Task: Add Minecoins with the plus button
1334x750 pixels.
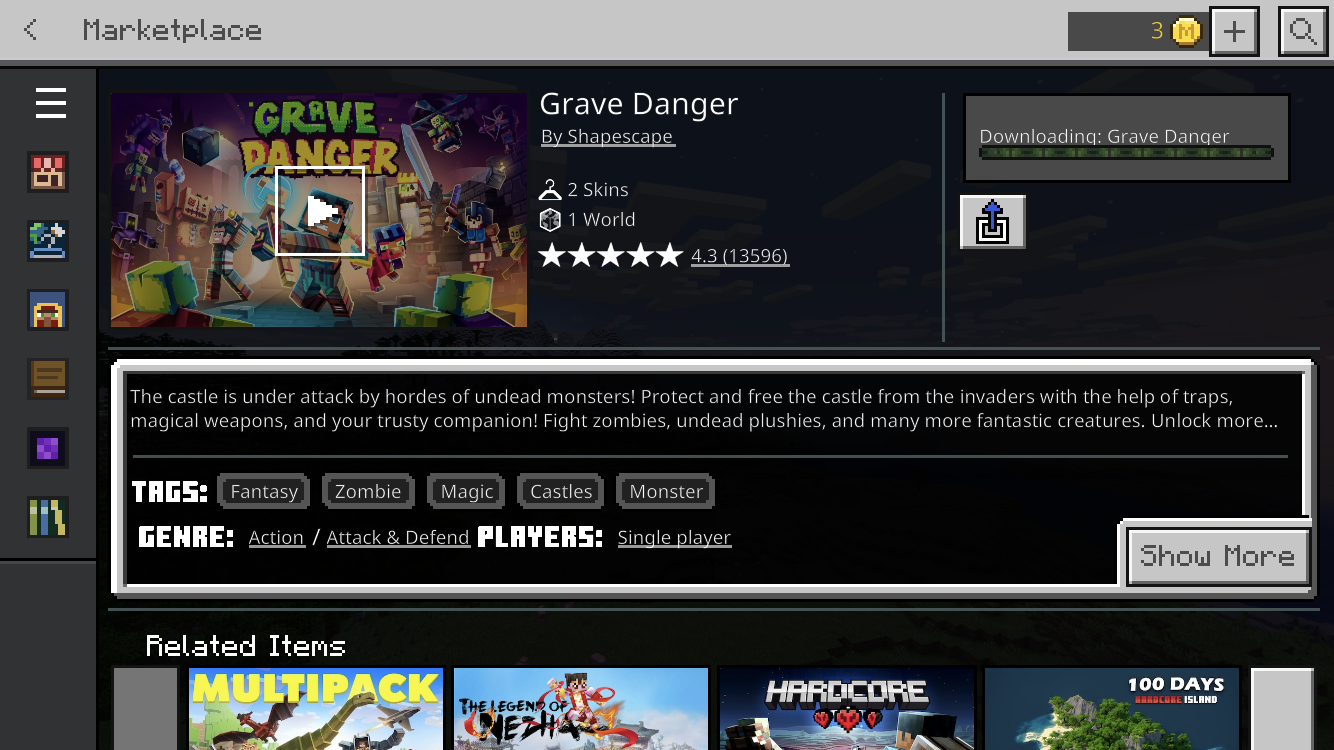Action: pyautogui.click(x=1234, y=31)
